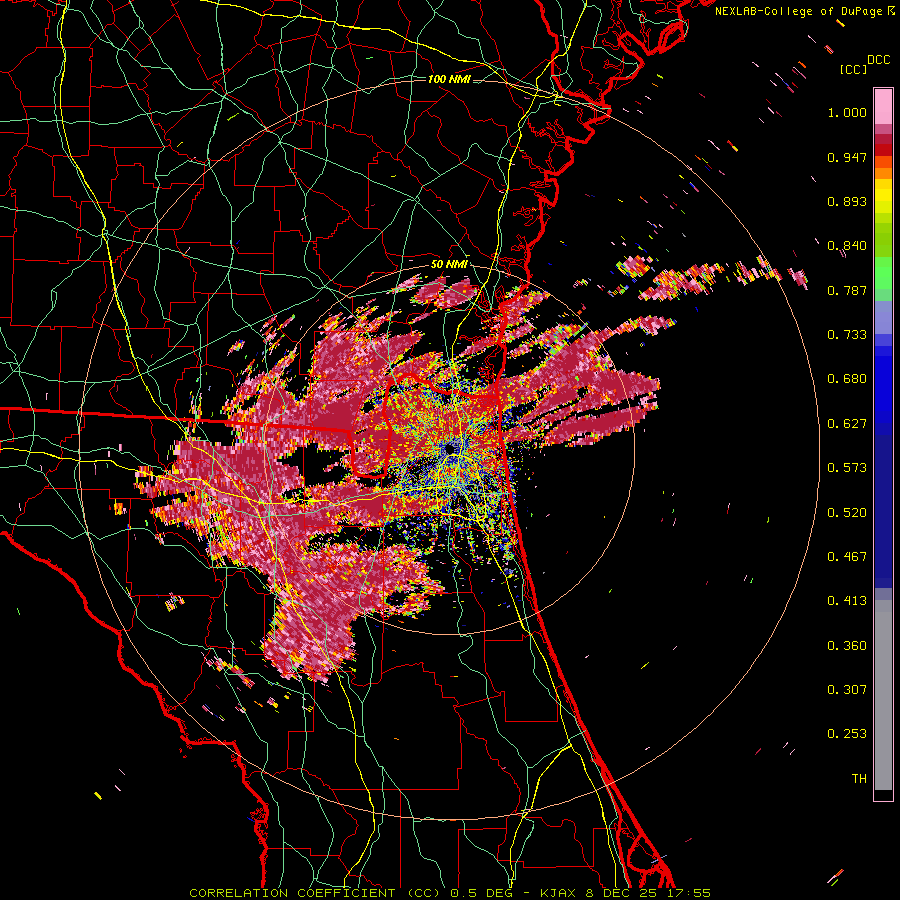This screenshot has width=900, height=900.
Task: Click the 1.000 value on the color scale
Action: coord(847,112)
